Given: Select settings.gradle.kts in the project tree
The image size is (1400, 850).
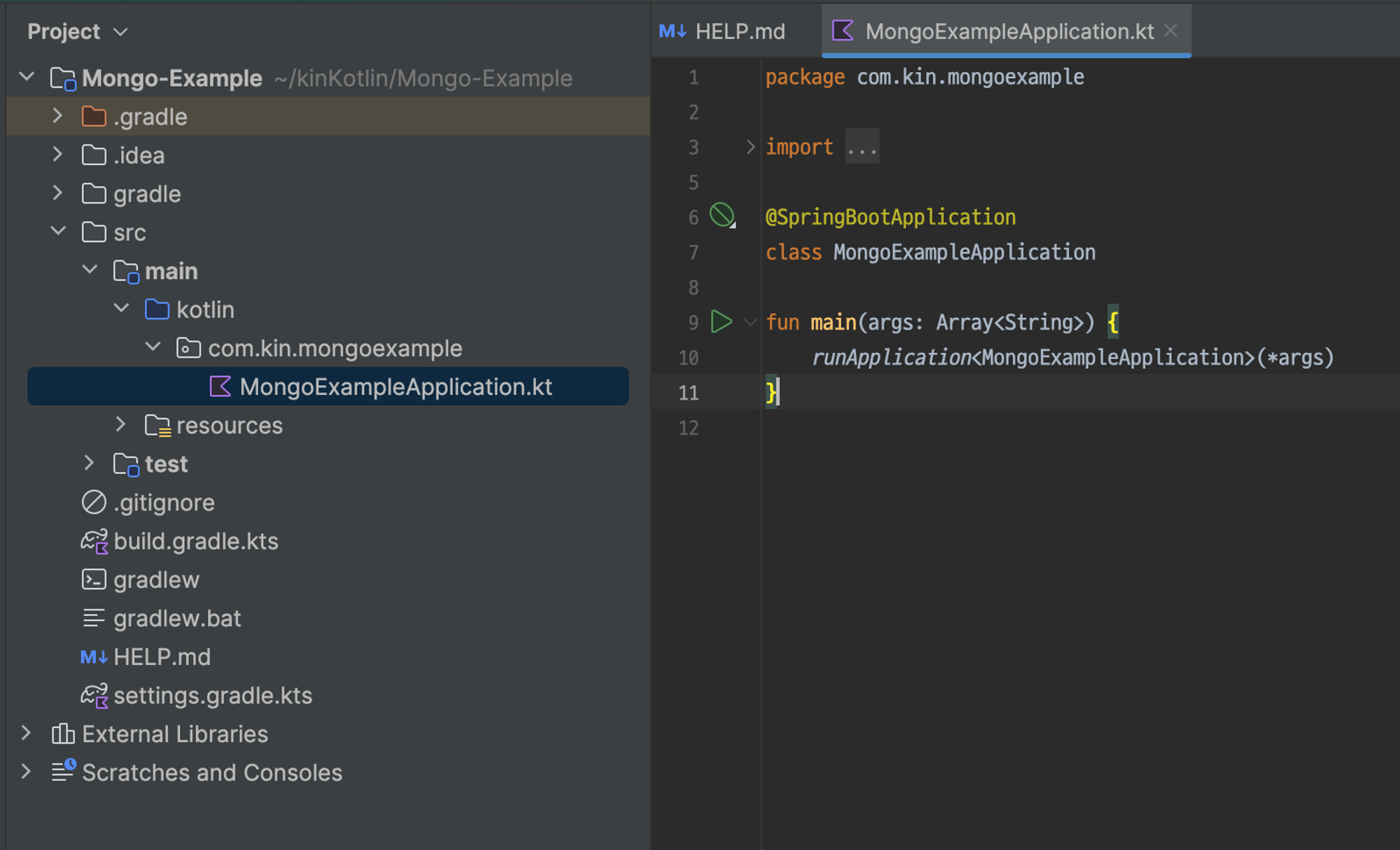Looking at the screenshot, I should [213, 695].
